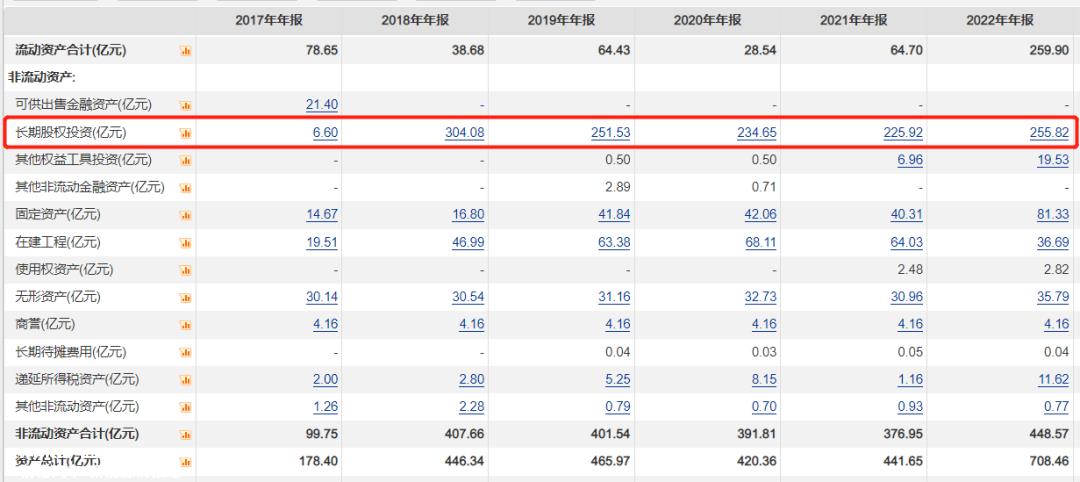Open chart icon for 商誉 row

coord(185,325)
